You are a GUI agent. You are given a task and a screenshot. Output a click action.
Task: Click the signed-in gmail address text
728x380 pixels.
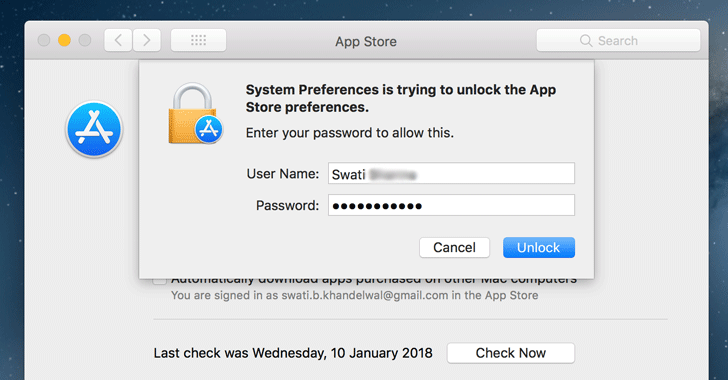pyautogui.click(x=364, y=295)
